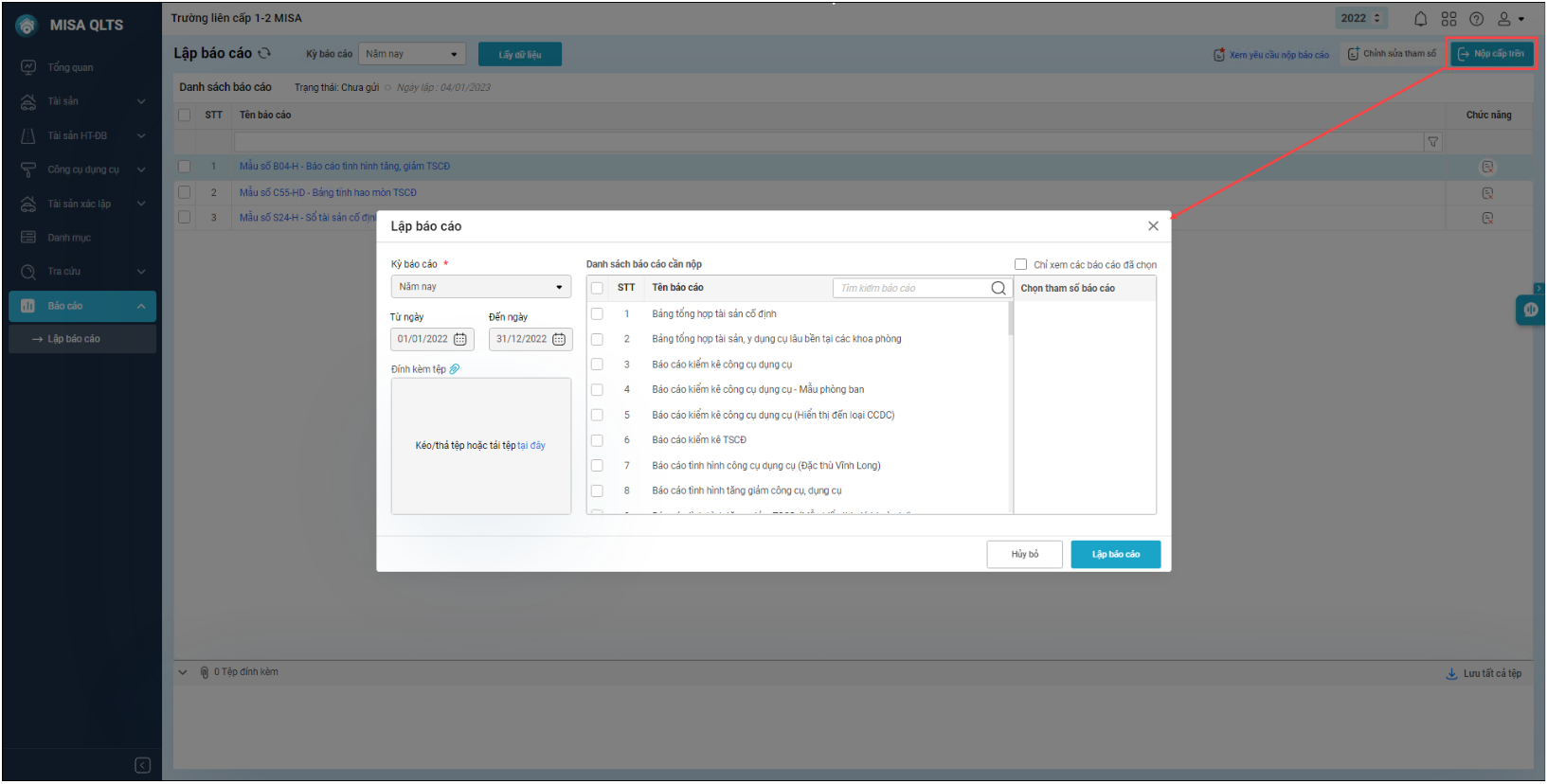Expand the Tài sản HT-ĐB menu
This screenshot has height=784, width=1547.
point(141,135)
